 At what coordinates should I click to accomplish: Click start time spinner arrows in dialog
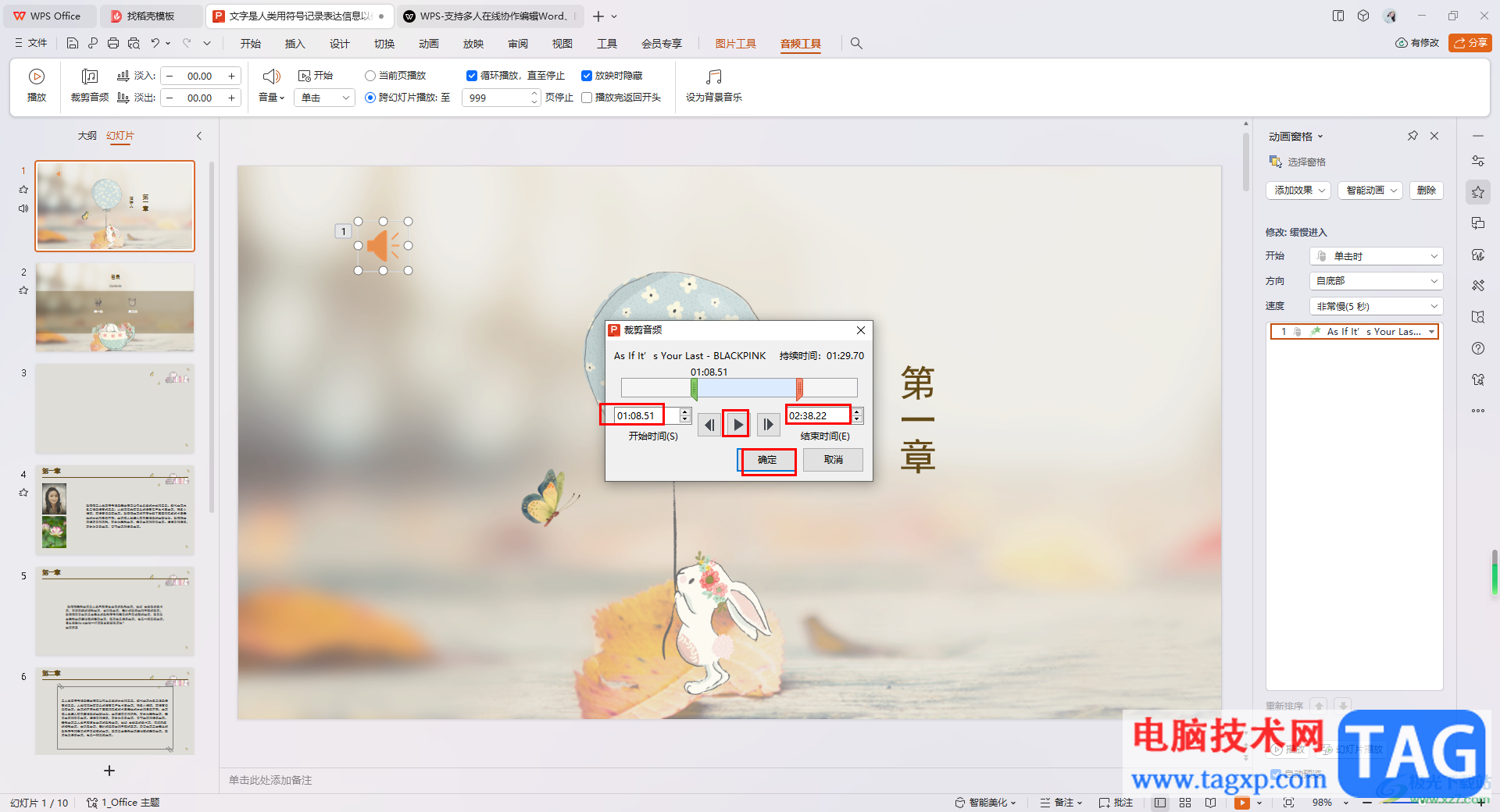(x=685, y=415)
